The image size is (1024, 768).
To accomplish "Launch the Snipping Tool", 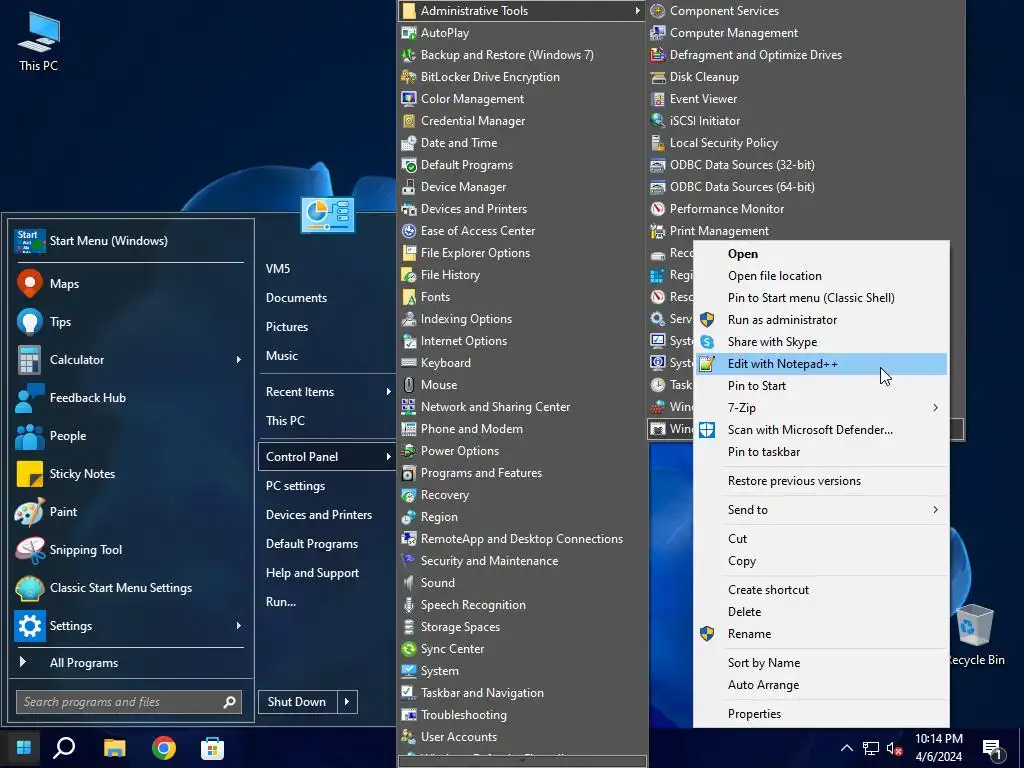I will point(129,549).
